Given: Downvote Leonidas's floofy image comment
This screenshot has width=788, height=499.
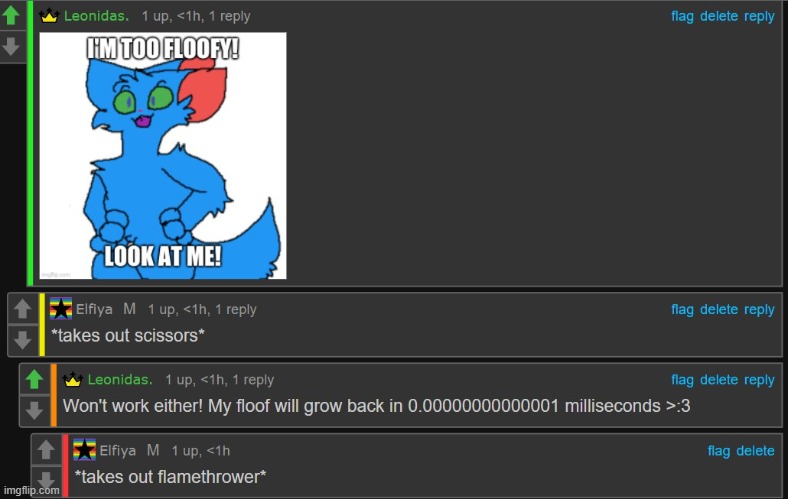Looking at the screenshot, I should [12, 47].
